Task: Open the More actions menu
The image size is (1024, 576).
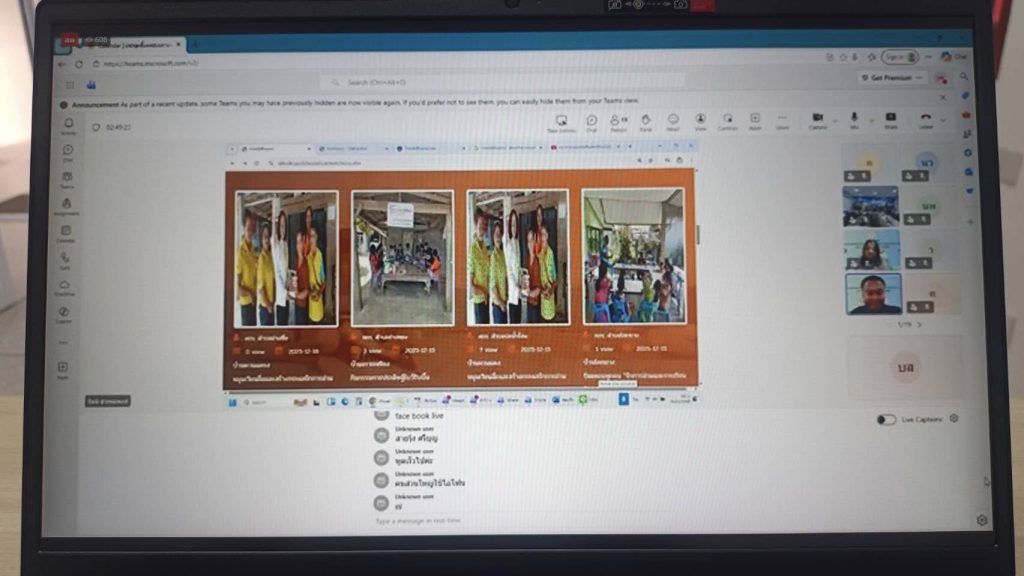Action: coord(782,121)
